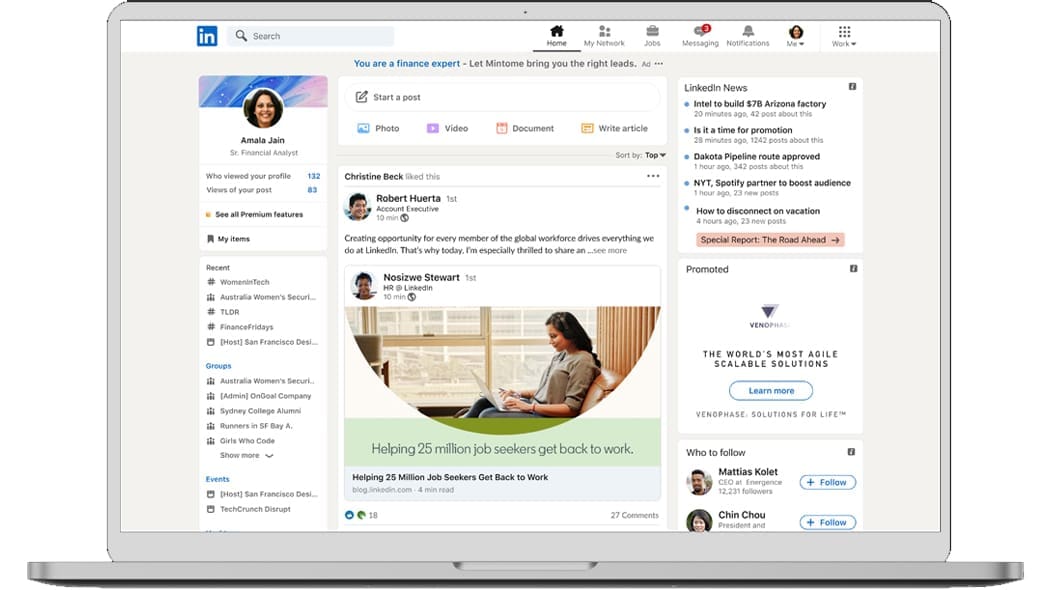Open Who viewed your profile stat
Image resolution: width=1050 pixels, height=590 pixels.
263,176
